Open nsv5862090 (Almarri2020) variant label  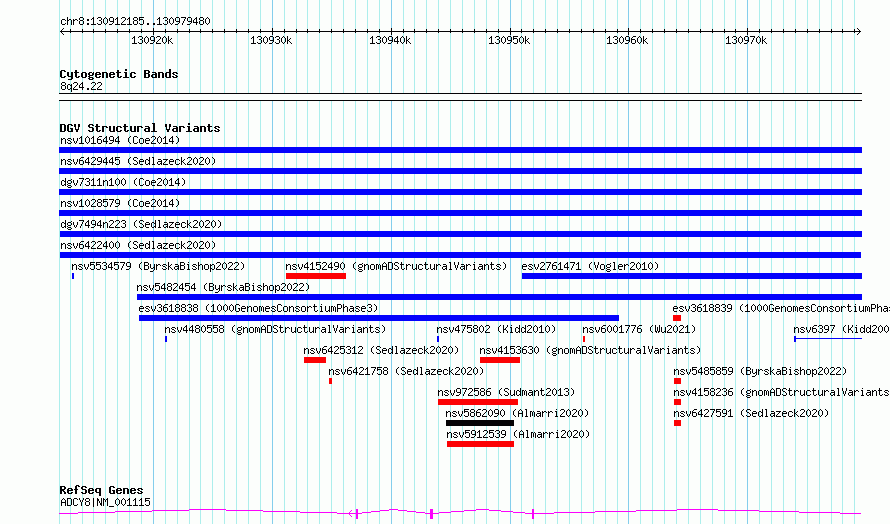click(x=517, y=413)
